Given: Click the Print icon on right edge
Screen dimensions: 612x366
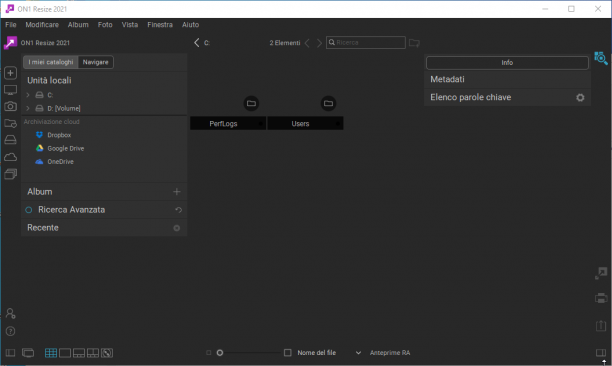Looking at the screenshot, I should (x=601, y=298).
